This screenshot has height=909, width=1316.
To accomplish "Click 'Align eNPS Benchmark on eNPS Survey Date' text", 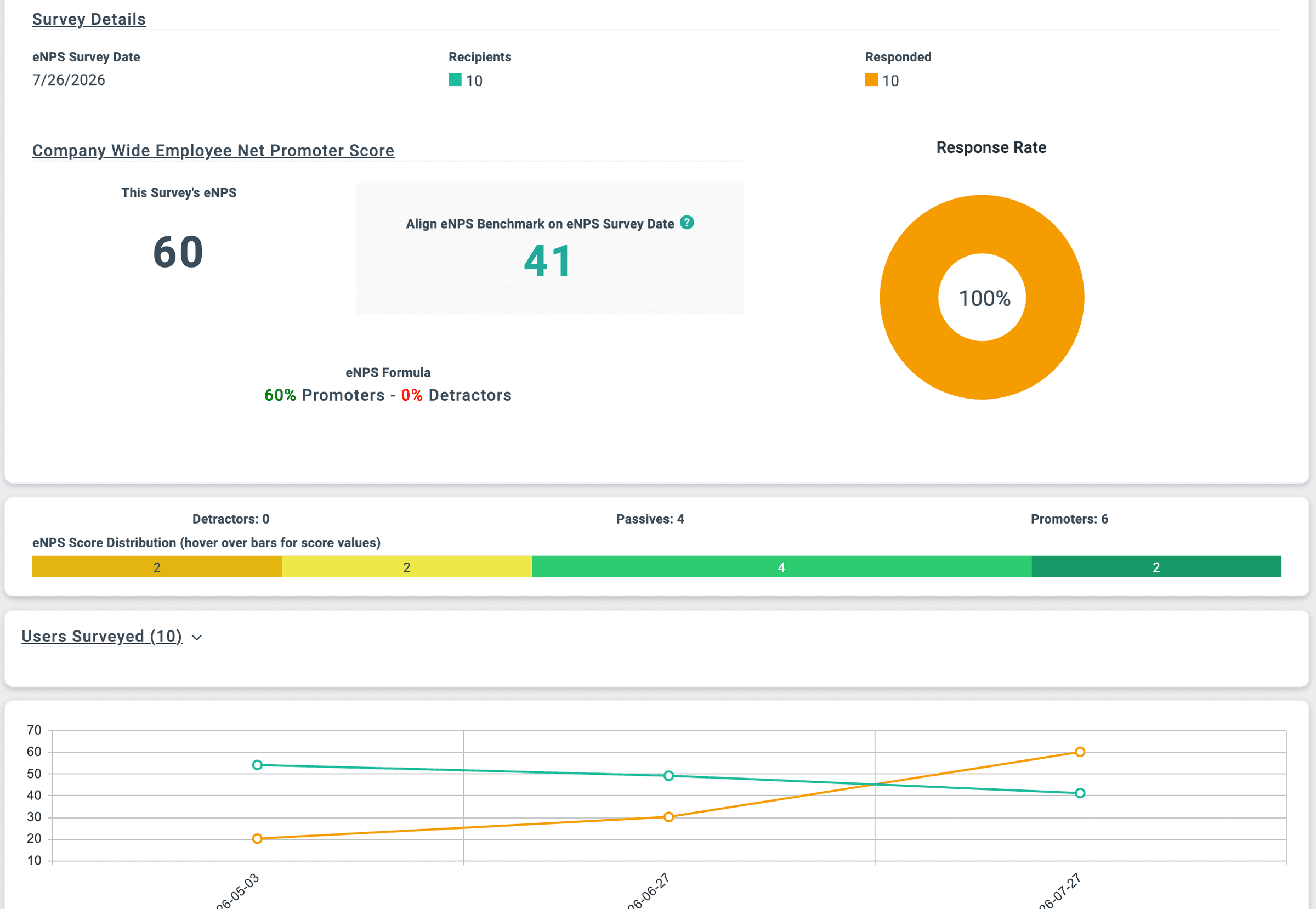I will (x=540, y=224).
